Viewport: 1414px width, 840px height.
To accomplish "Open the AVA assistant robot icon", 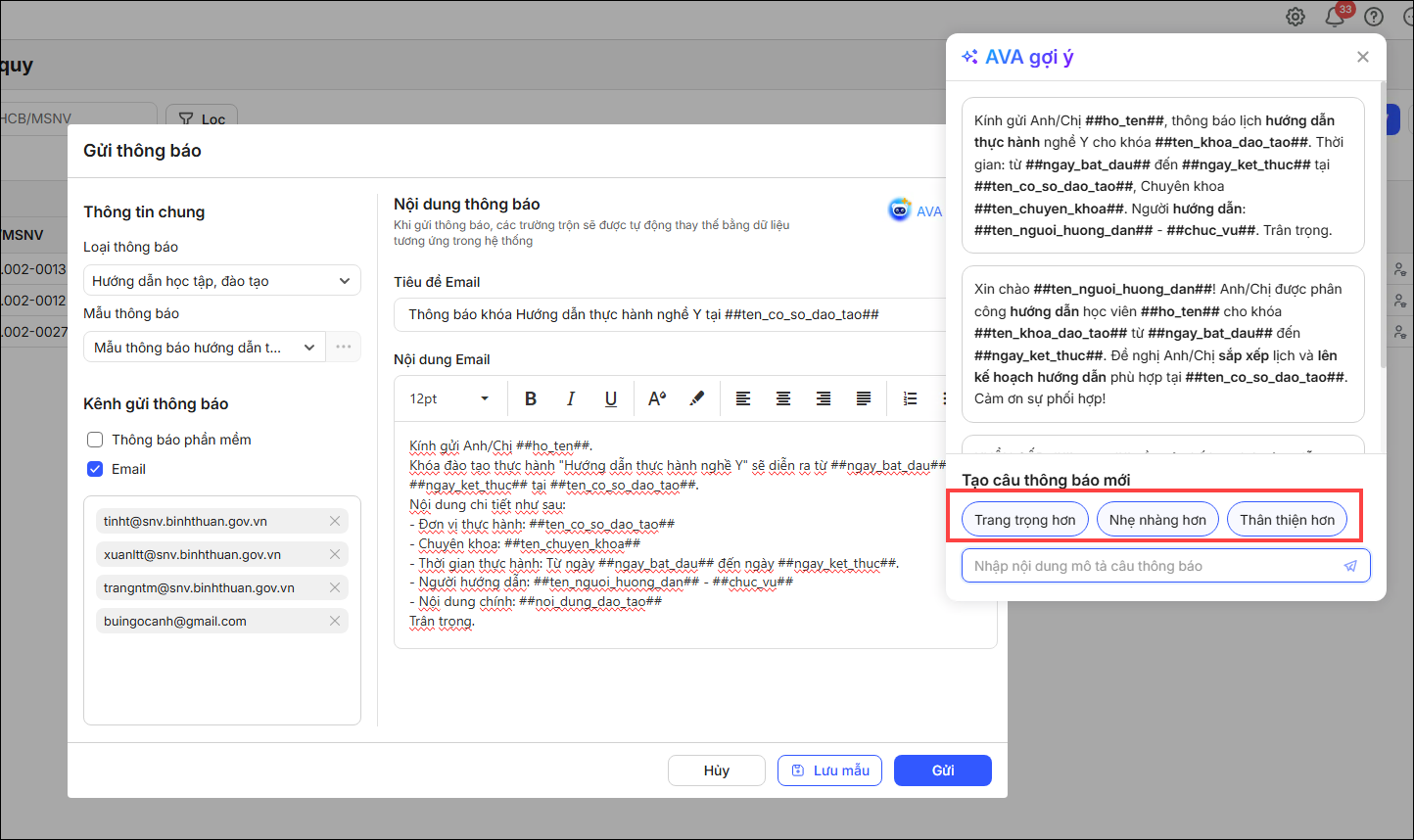I will (900, 210).
